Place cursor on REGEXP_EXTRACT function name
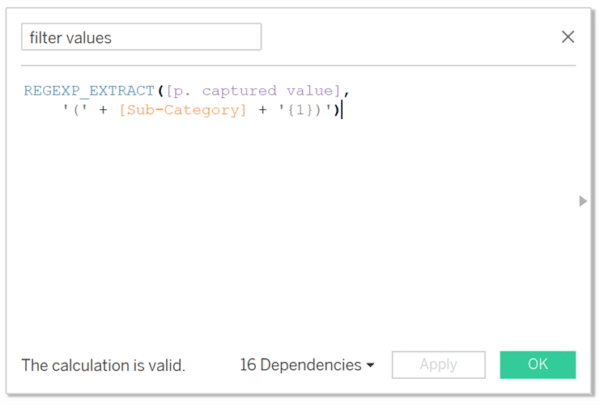The height and width of the screenshot is (404, 600). click(x=89, y=91)
